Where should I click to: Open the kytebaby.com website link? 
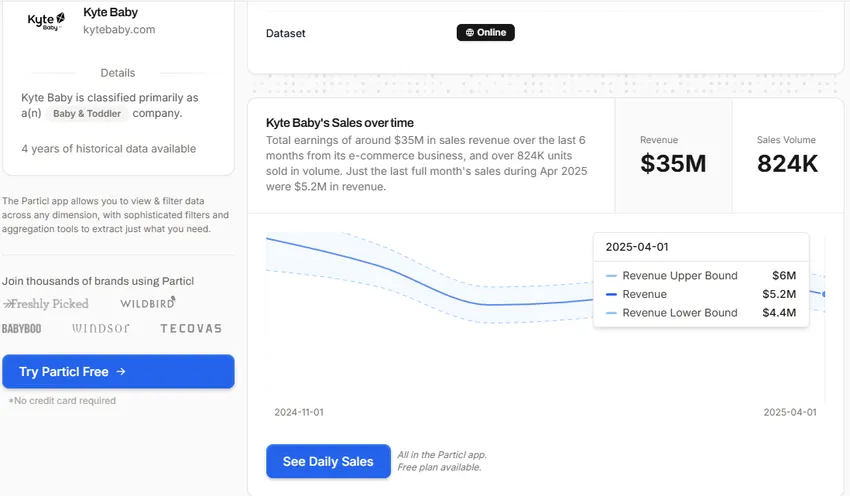119,30
